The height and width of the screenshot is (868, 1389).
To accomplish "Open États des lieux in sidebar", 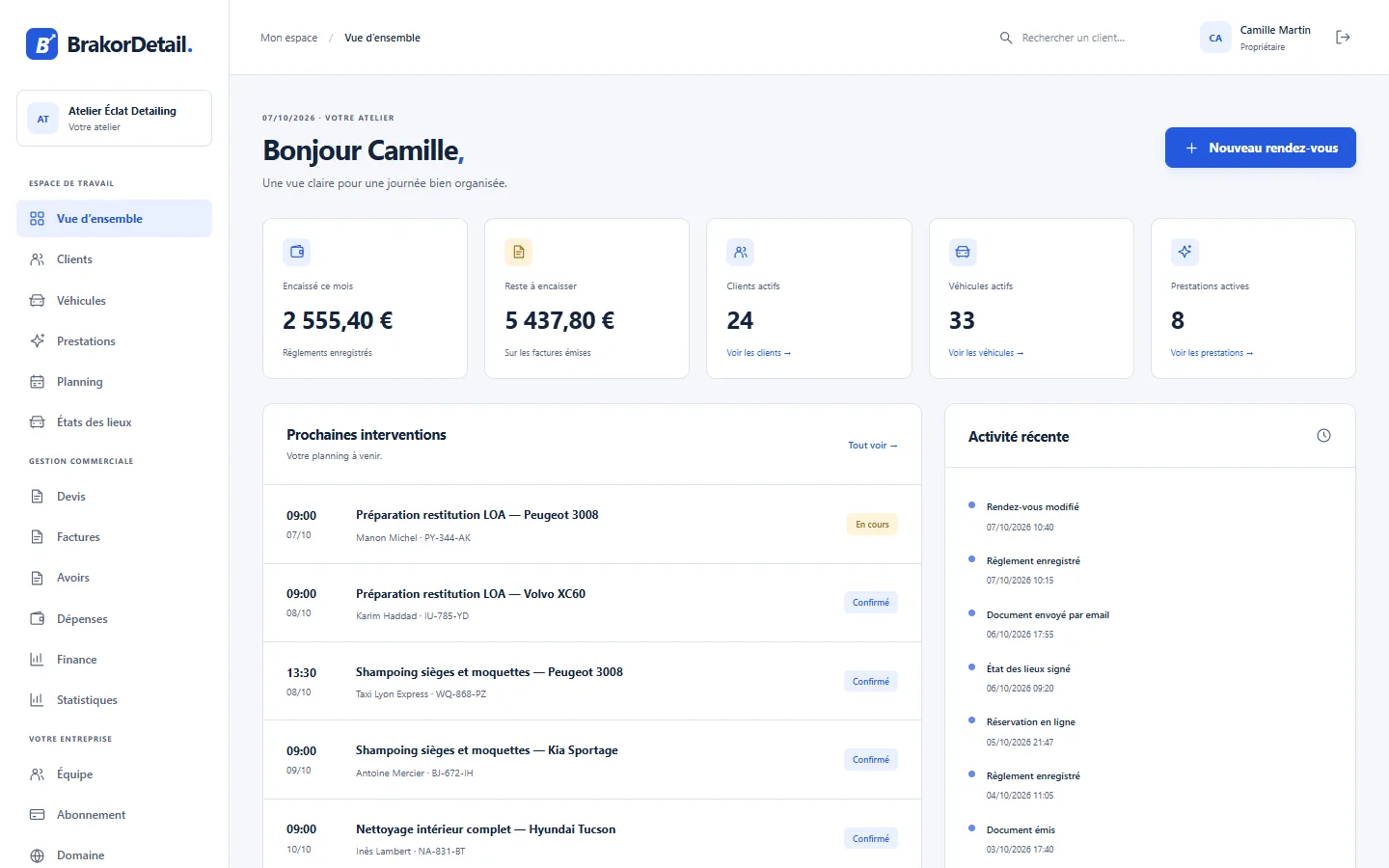I will tap(114, 422).
